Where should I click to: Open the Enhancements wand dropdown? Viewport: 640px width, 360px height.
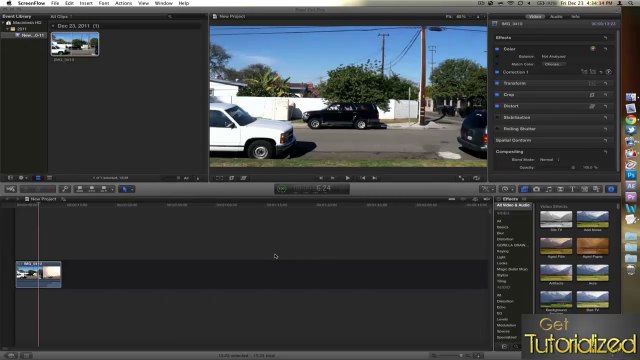point(487,189)
